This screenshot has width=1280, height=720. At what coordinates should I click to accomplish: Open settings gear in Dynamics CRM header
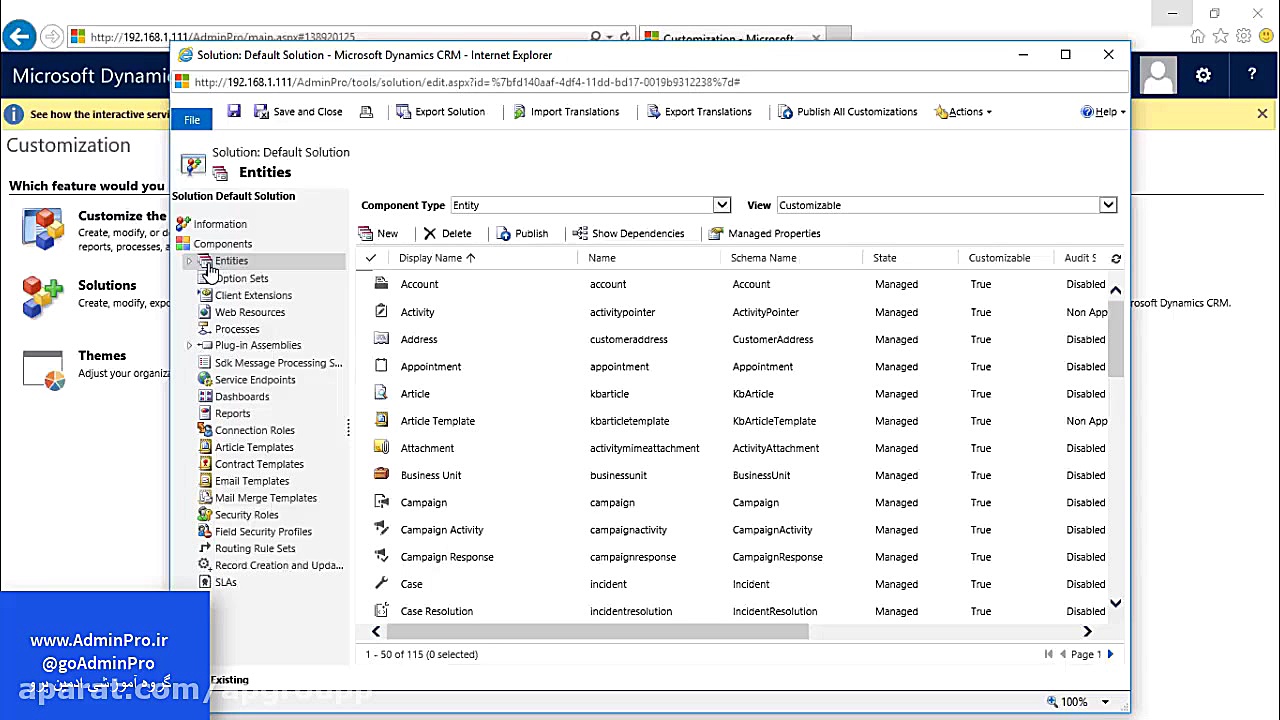point(1203,75)
